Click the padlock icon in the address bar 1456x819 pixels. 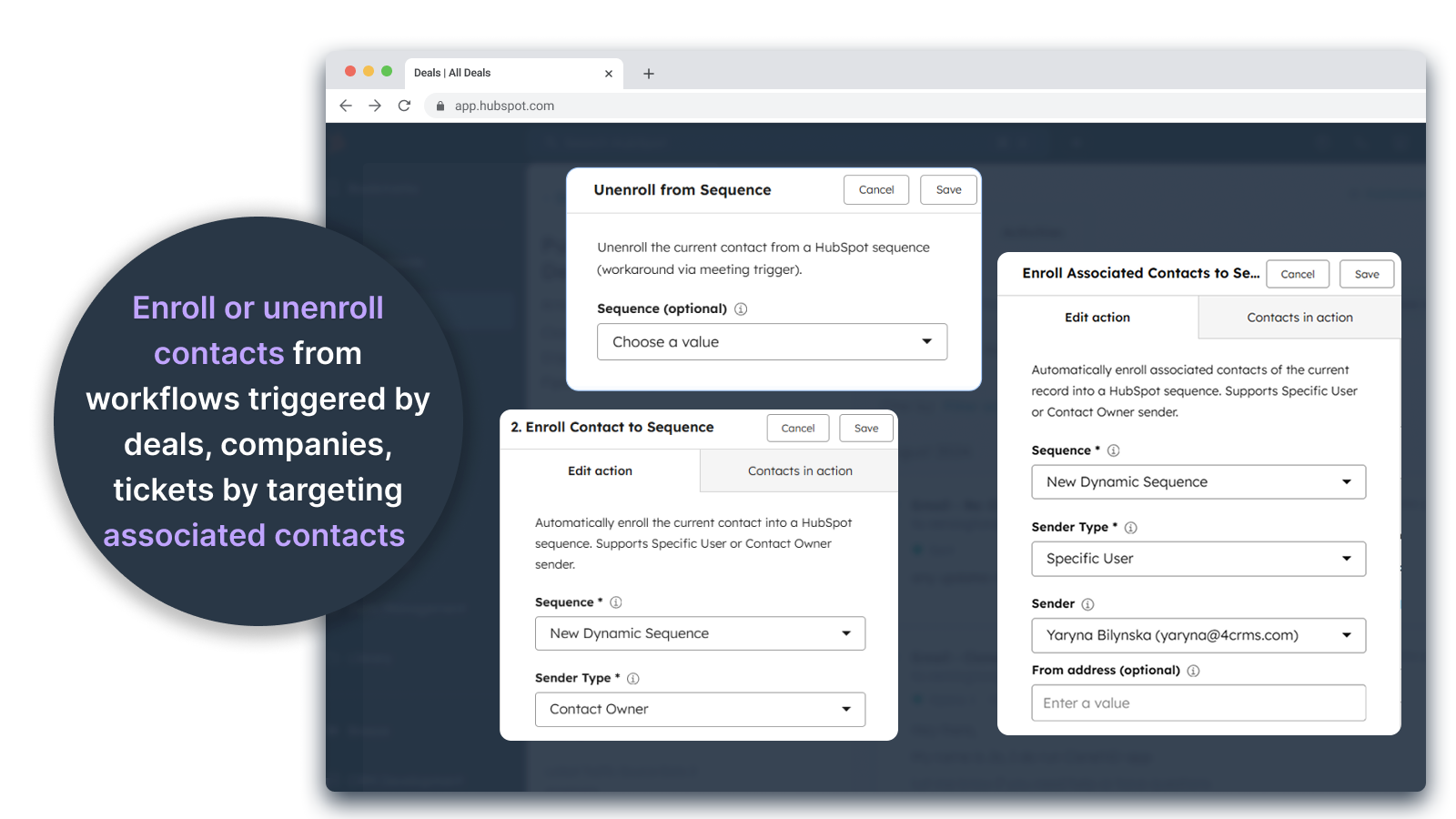pos(440,106)
